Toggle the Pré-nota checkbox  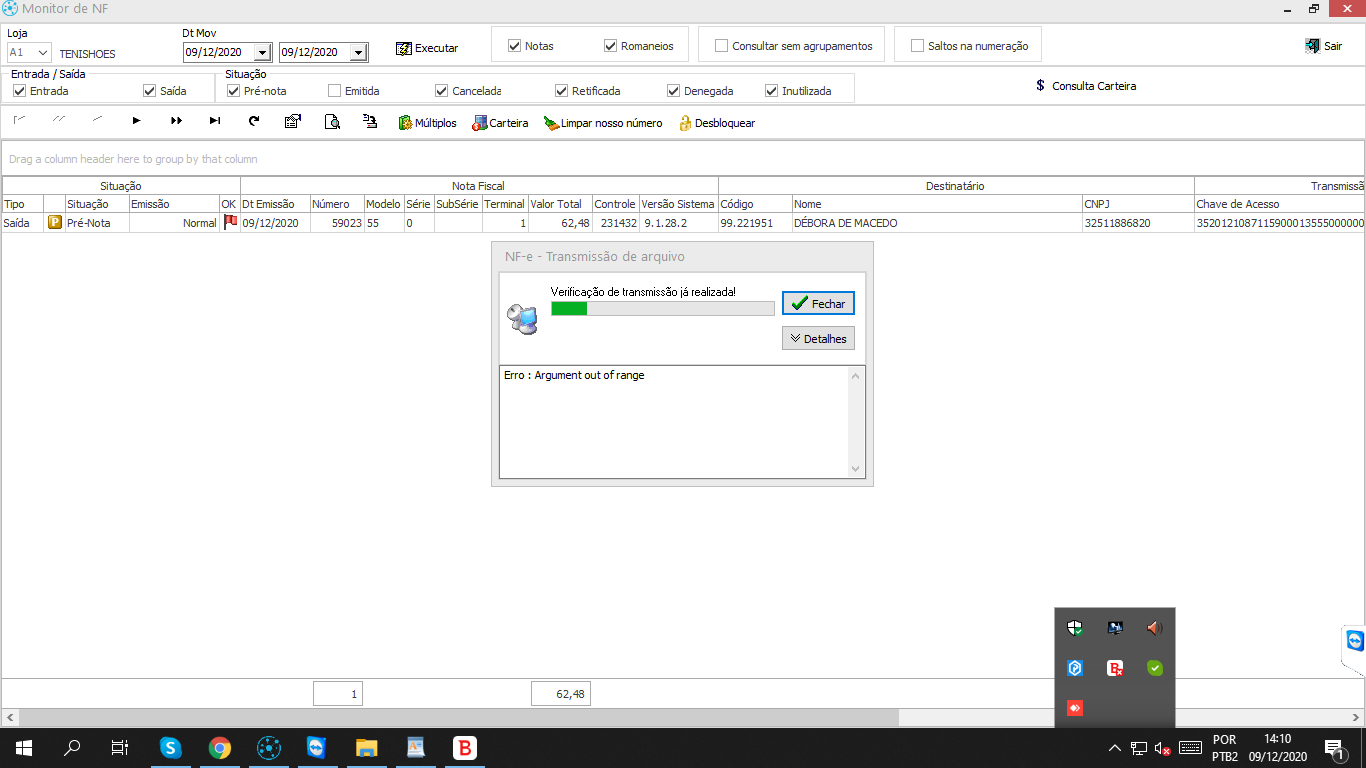(233, 91)
